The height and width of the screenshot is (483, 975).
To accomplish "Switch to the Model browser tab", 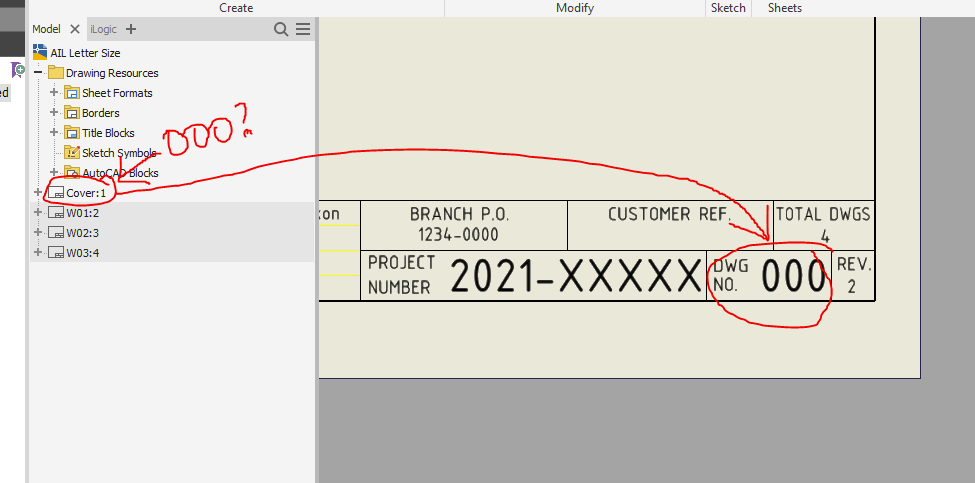I will [x=47, y=29].
